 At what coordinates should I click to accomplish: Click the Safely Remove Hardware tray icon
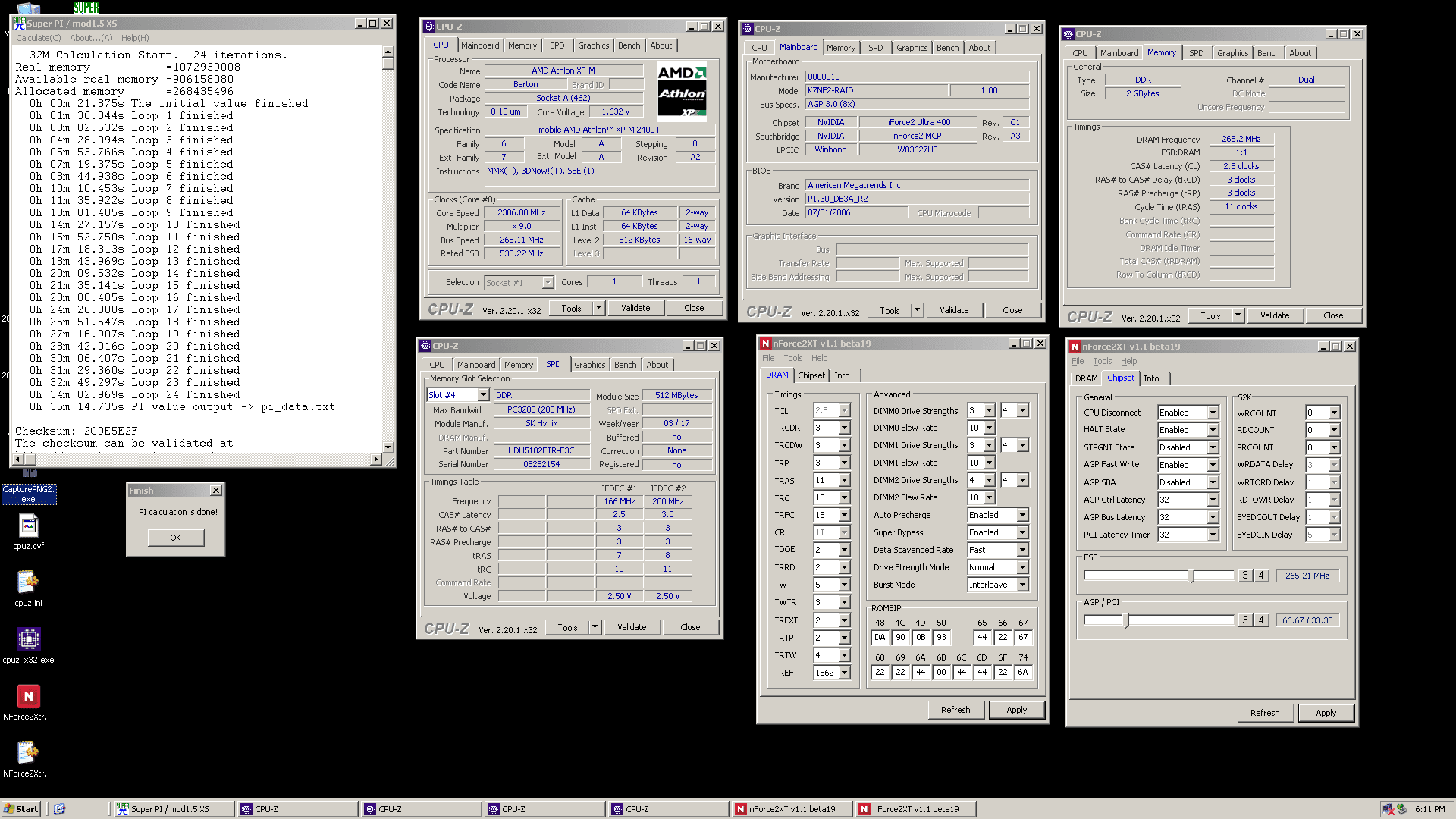[x=1401, y=809]
